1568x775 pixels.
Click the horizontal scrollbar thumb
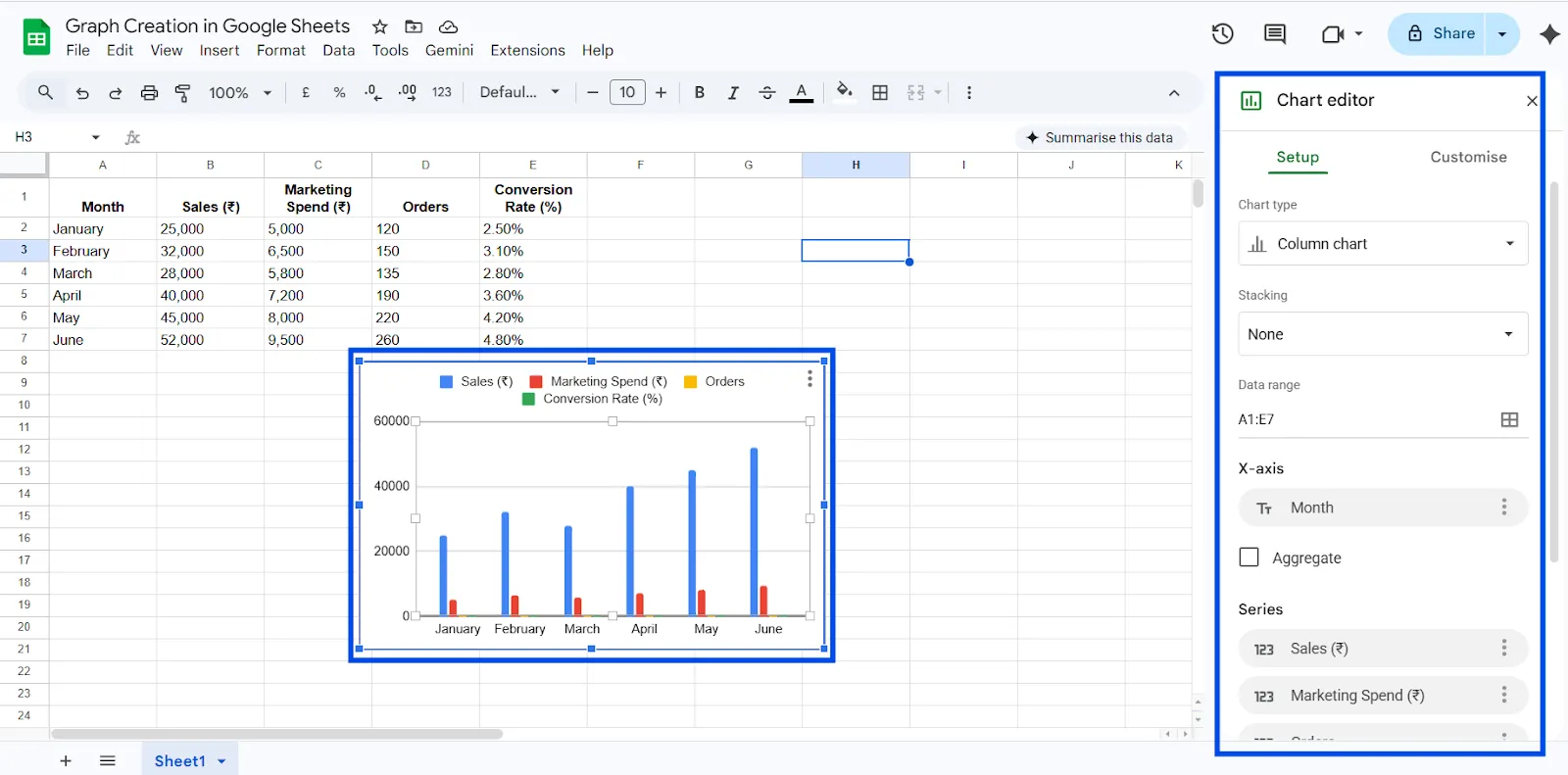277,734
